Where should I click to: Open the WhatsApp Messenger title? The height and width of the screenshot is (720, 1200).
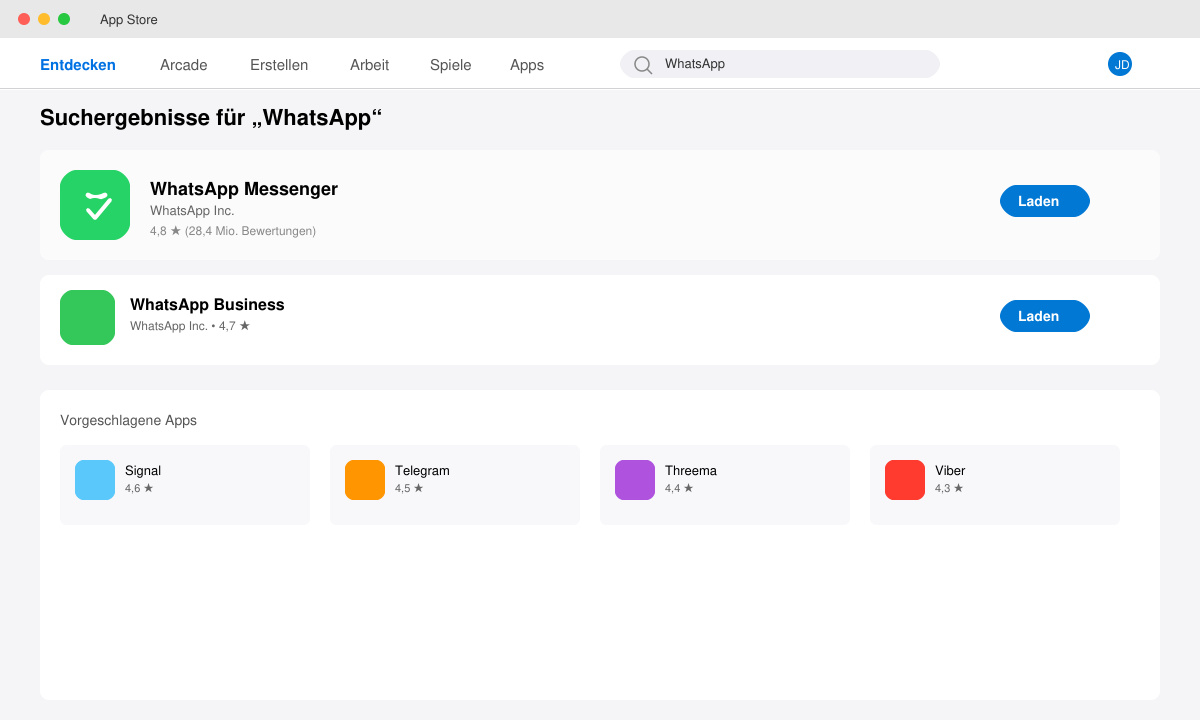[x=244, y=189]
